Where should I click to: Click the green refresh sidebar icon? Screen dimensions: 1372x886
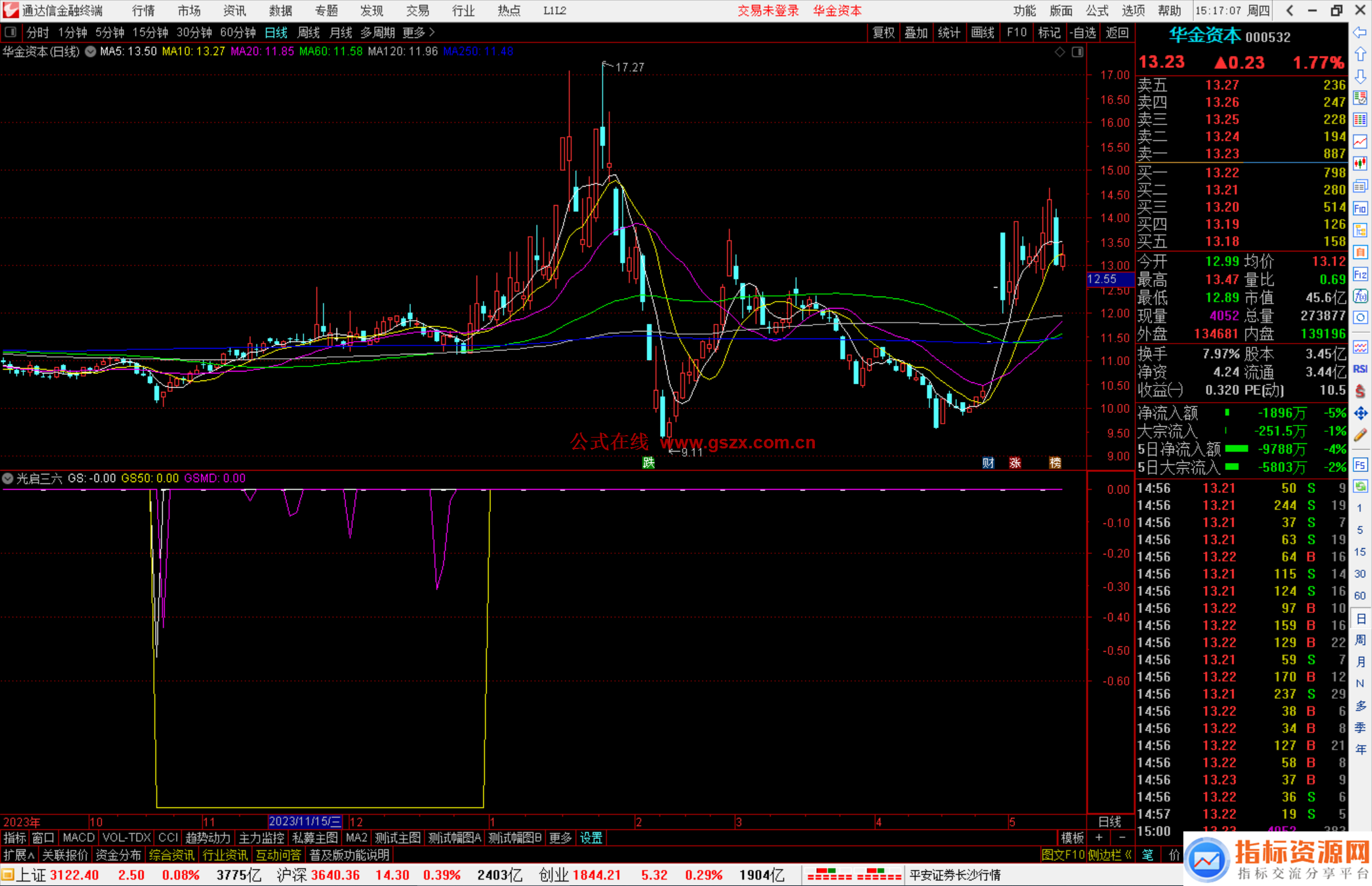[1360, 487]
